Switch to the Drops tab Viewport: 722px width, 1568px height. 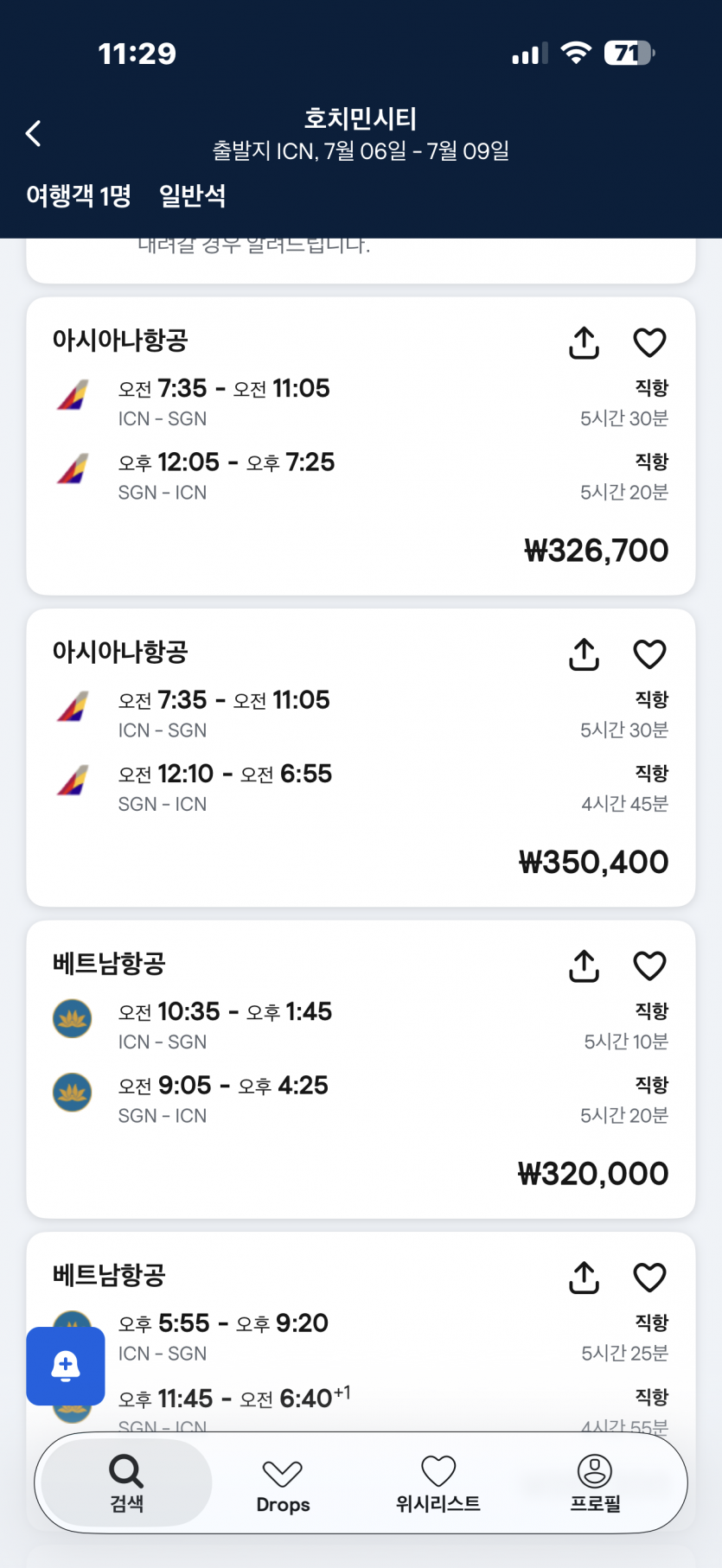click(x=283, y=1484)
